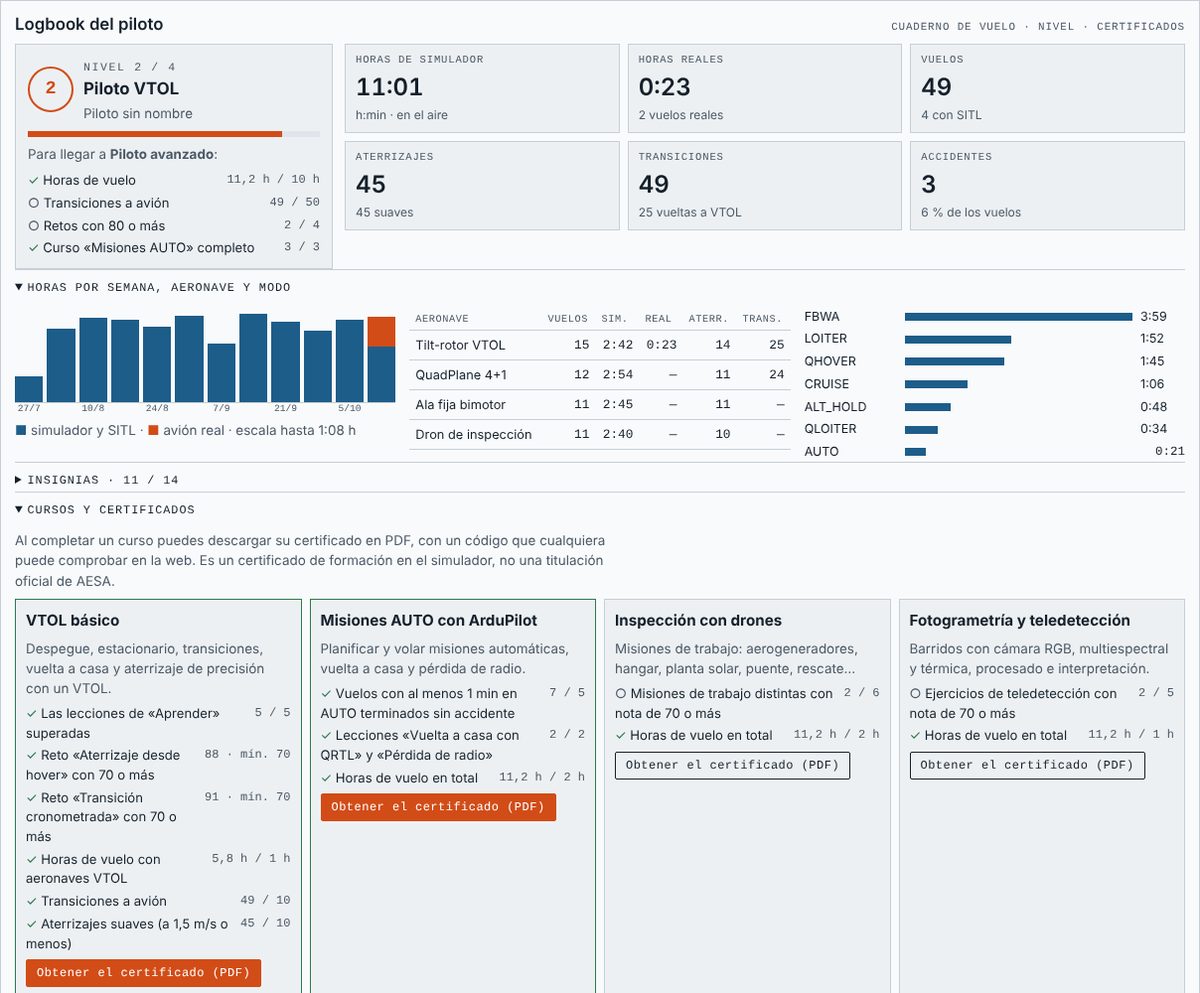This screenshot has width=1200, height=993.
Task: Open the Cuaderno de vuelo navigation link
Action: pyautogui.click(x=953, y=27)
